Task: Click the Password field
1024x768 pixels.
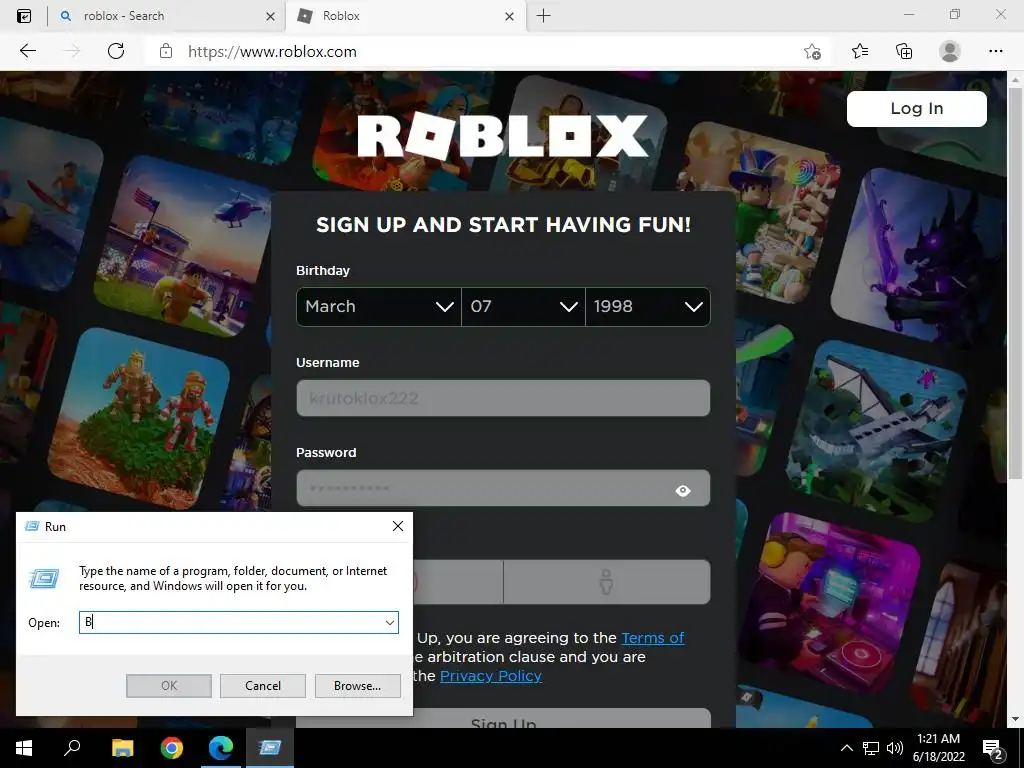Action: 503,488
